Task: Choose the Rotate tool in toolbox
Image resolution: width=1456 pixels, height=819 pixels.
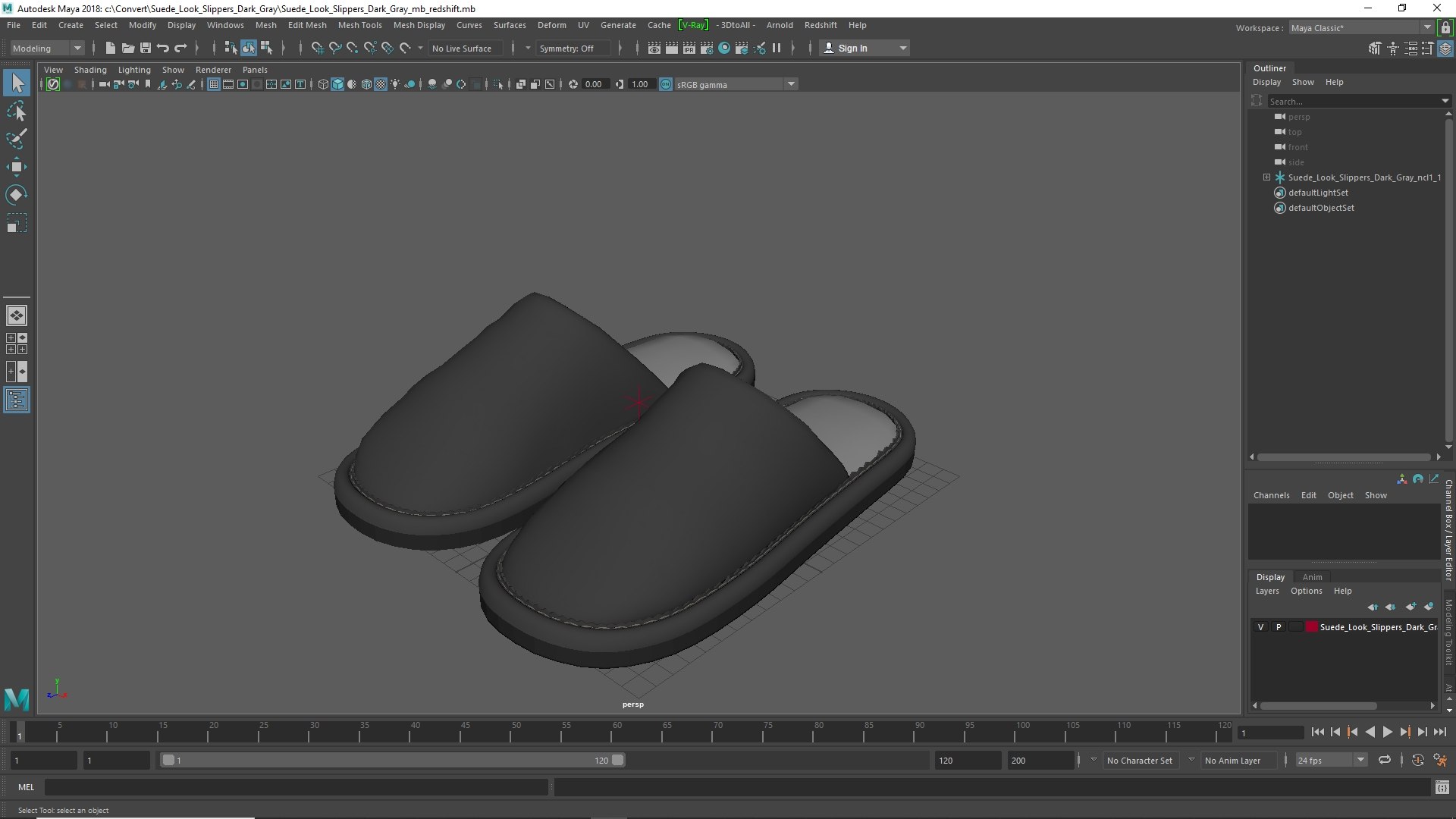Action: click(x=17, y=195)
